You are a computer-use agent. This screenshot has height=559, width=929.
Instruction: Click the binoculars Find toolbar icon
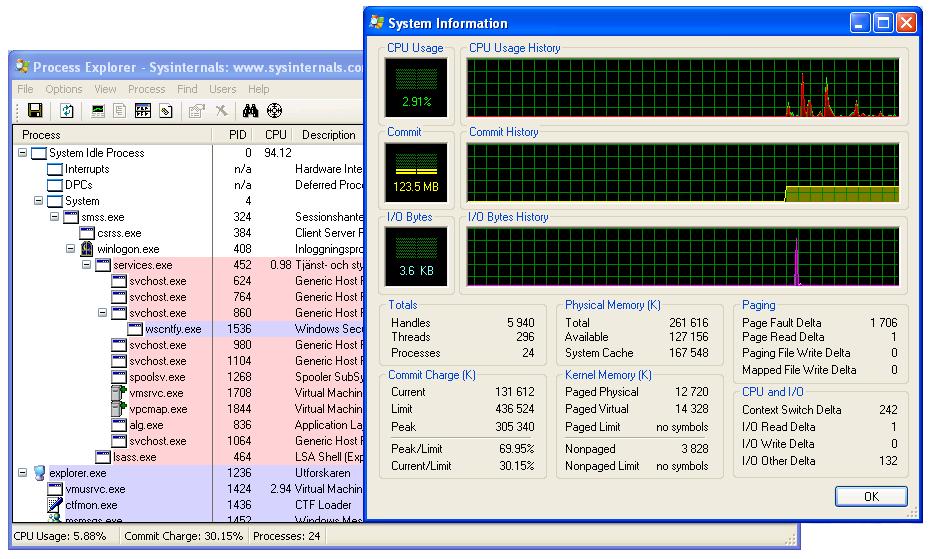[x=251, y=111]
